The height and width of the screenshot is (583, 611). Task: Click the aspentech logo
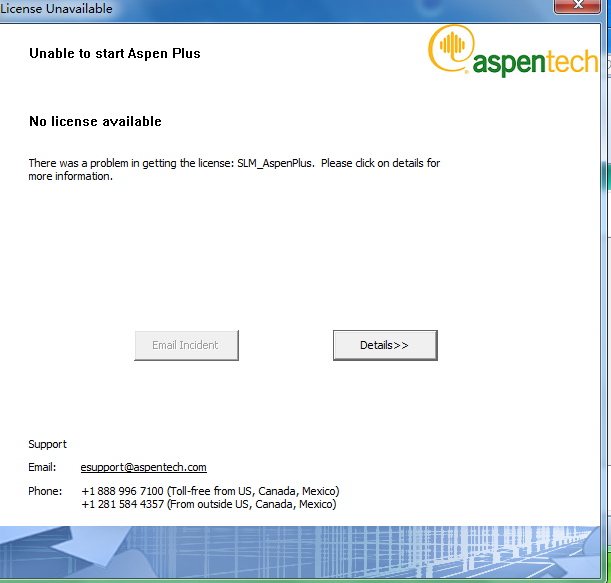pos(513,51)
